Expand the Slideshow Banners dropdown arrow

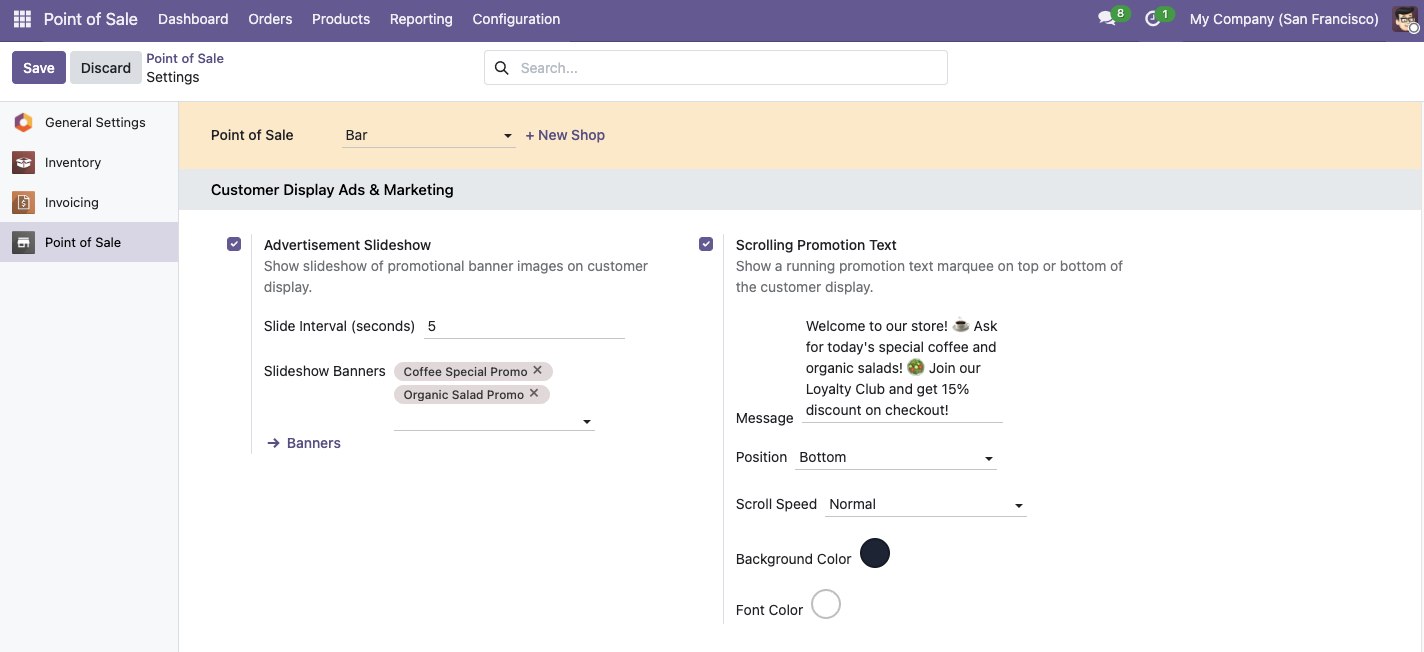click(x=587, y=422)
